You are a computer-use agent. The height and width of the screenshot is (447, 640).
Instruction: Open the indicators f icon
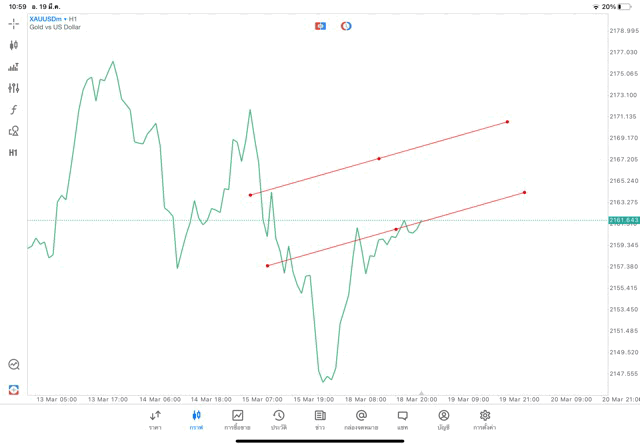click(13, 109)
